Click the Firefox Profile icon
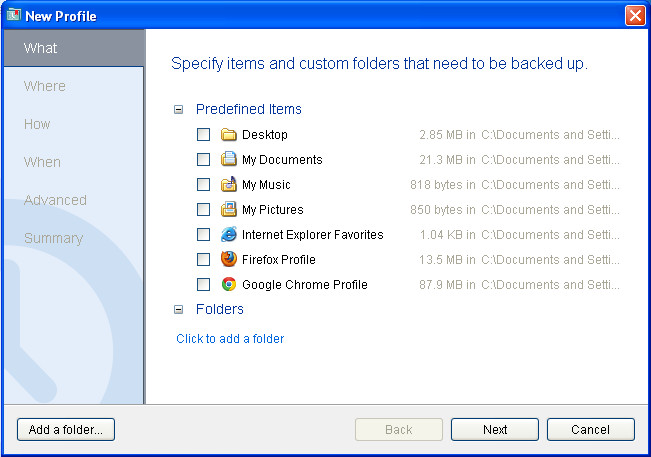The image size is (651, 457). tap(228, 260)
